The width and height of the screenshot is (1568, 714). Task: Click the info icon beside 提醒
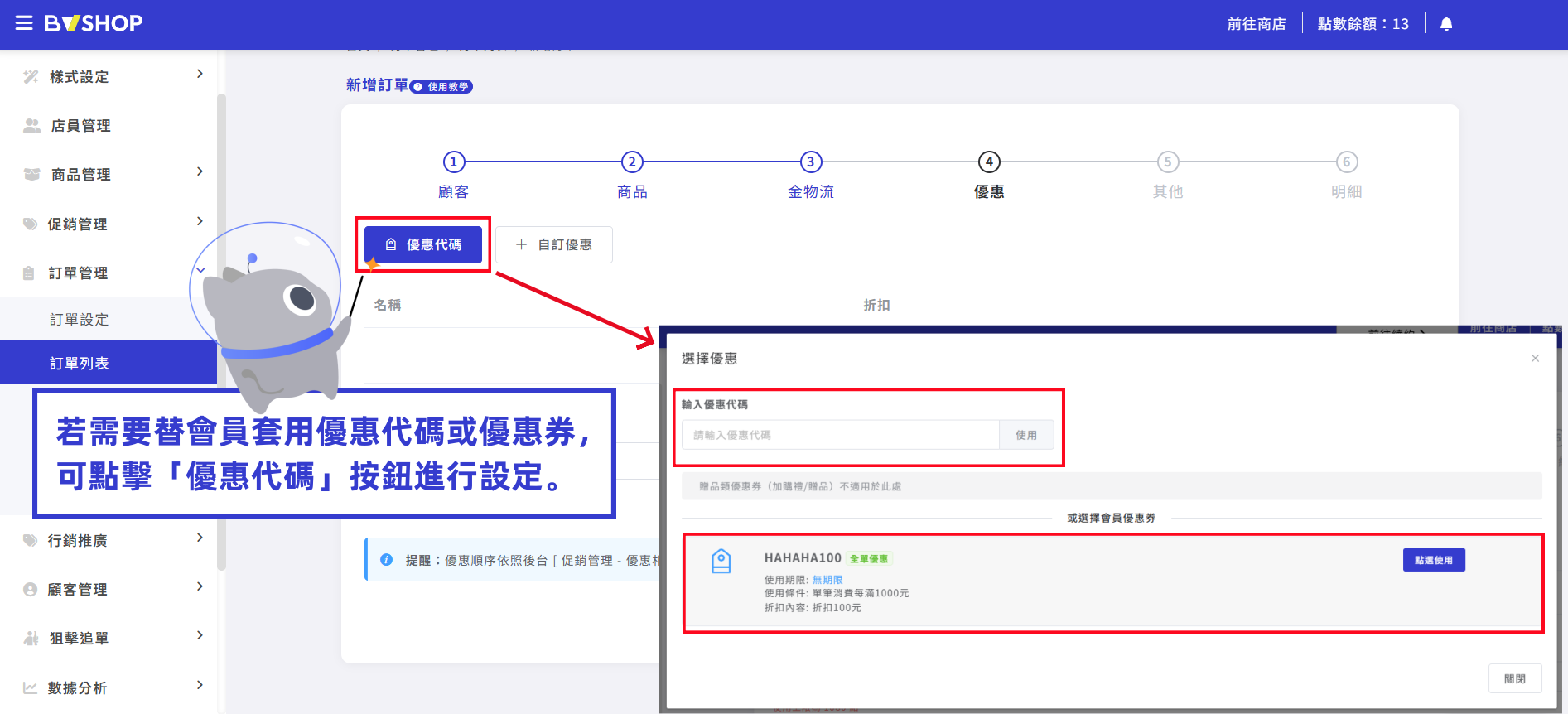tap(386, 560)
